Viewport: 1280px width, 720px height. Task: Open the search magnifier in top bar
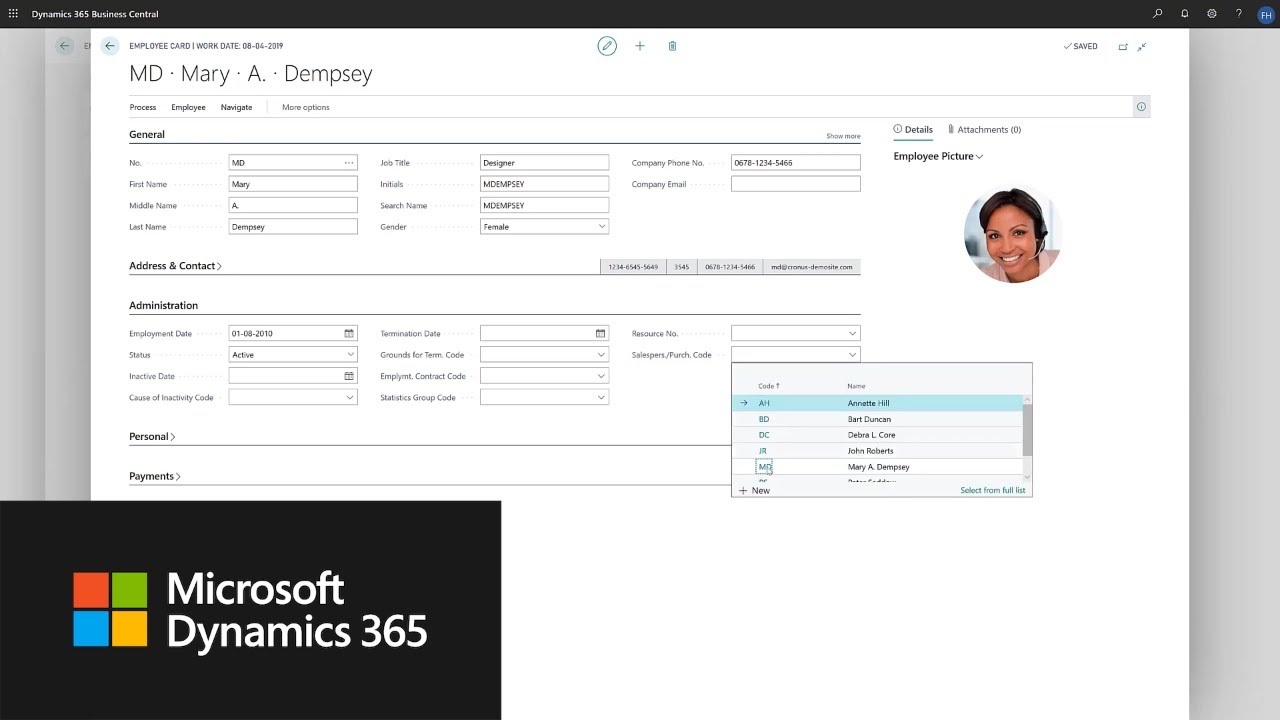[1158, 14]
